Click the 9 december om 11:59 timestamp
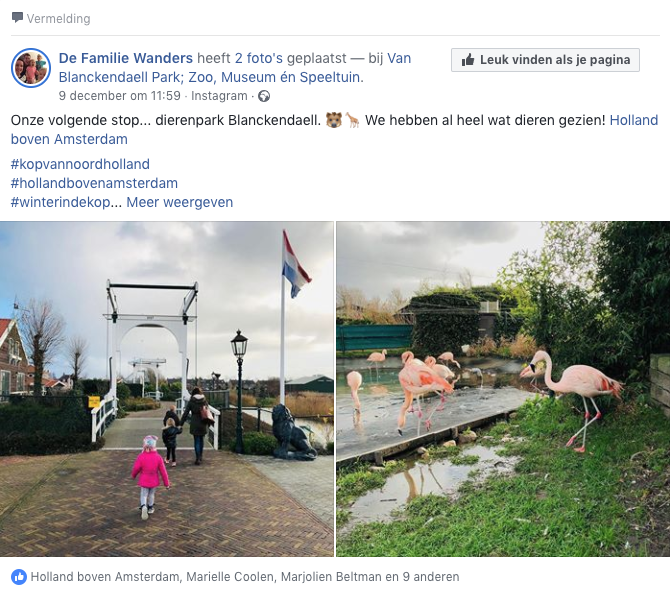 [119, 96]
